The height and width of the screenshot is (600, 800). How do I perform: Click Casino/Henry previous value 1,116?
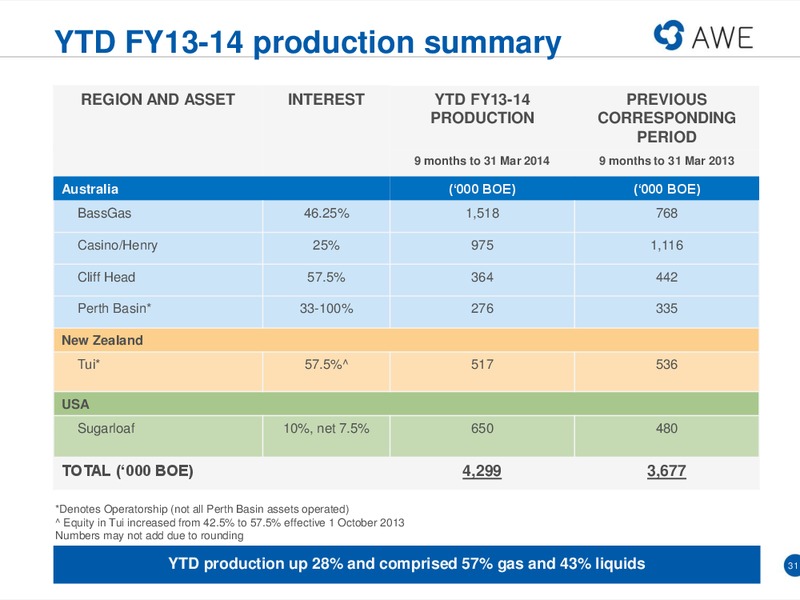coord(666,245)
